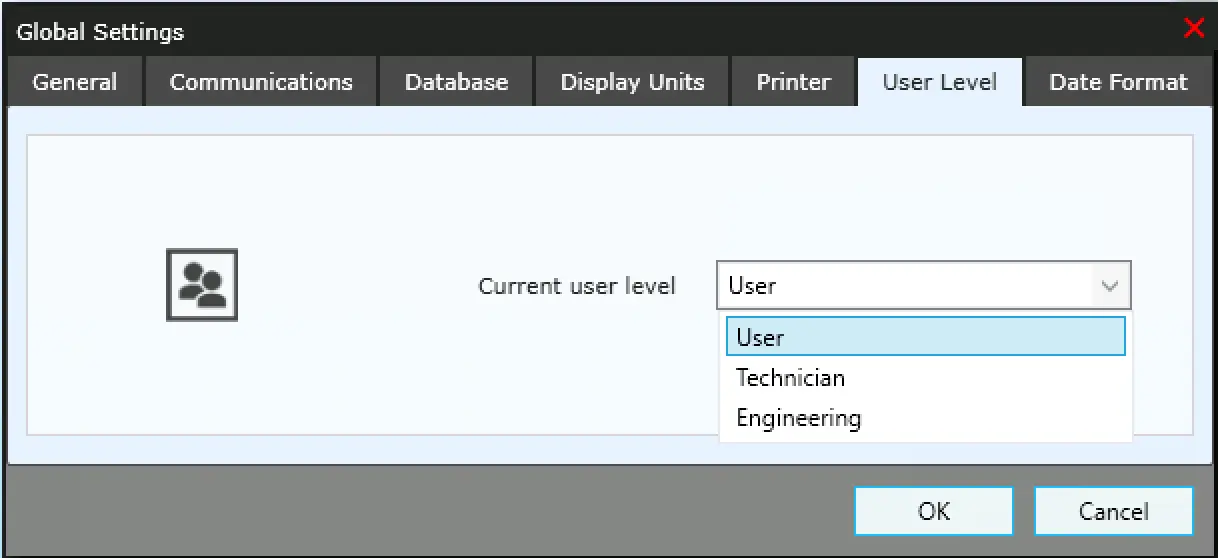Click the Global Settings title bar text
1218x558 pixels.
(101, 32)
